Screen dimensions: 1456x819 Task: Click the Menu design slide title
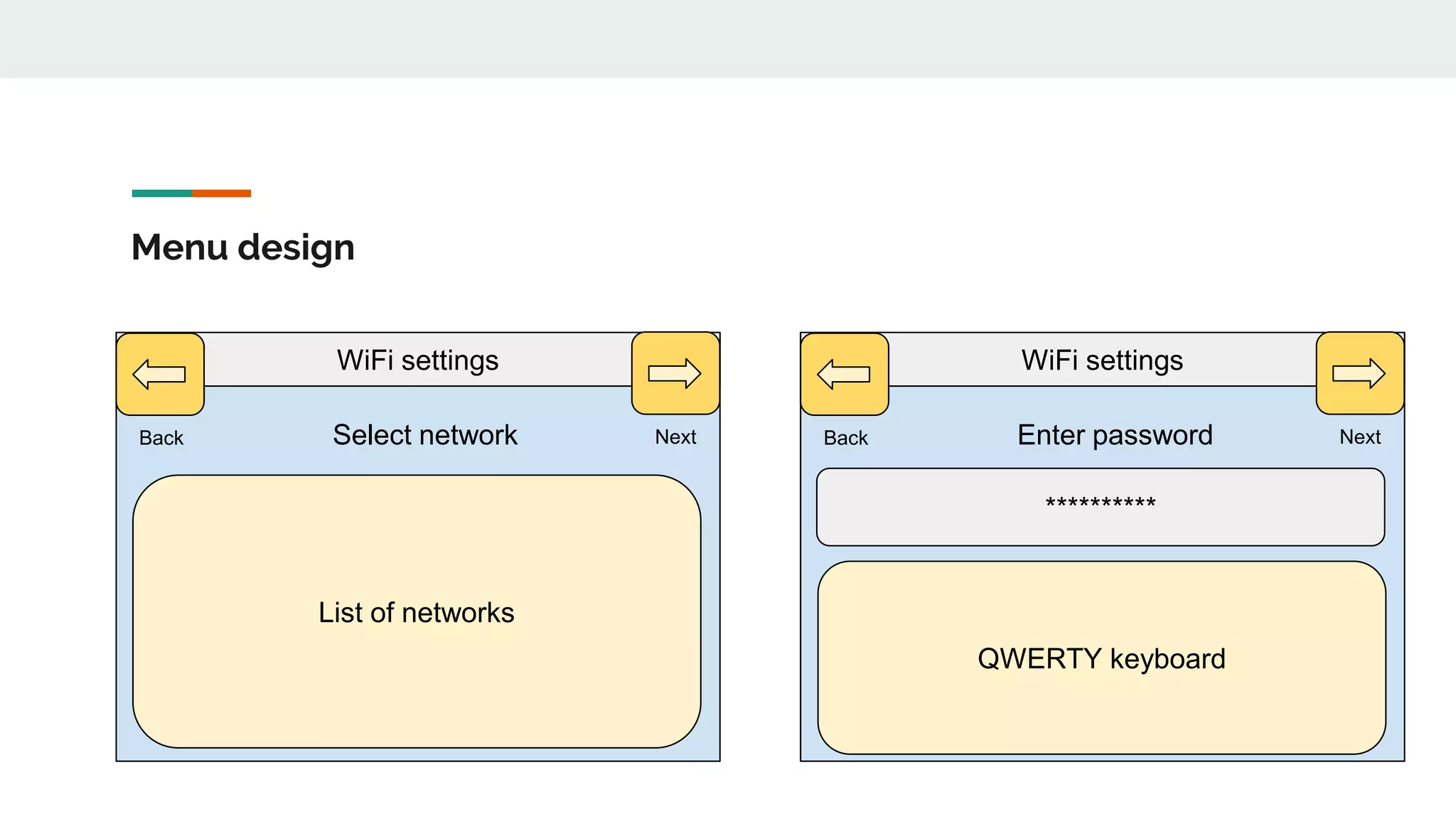coord(243,247)
